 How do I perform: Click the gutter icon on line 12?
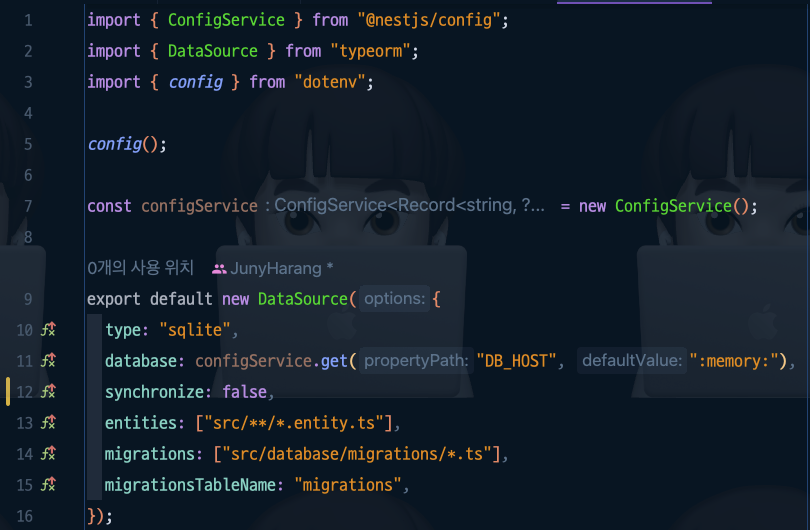(49, 392)
